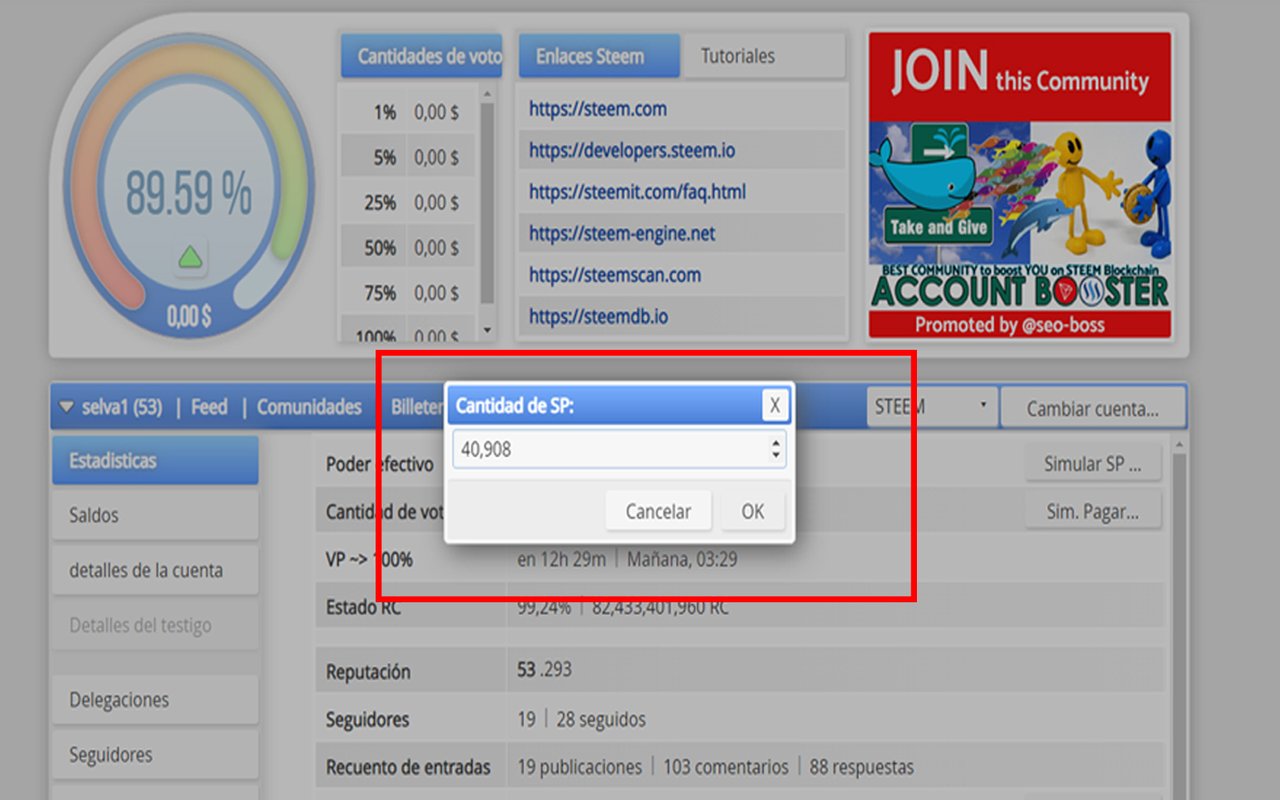This screenshot has width=1280, height=800.
Task: Open the https://steem.com link
Action: click(598, 109)
